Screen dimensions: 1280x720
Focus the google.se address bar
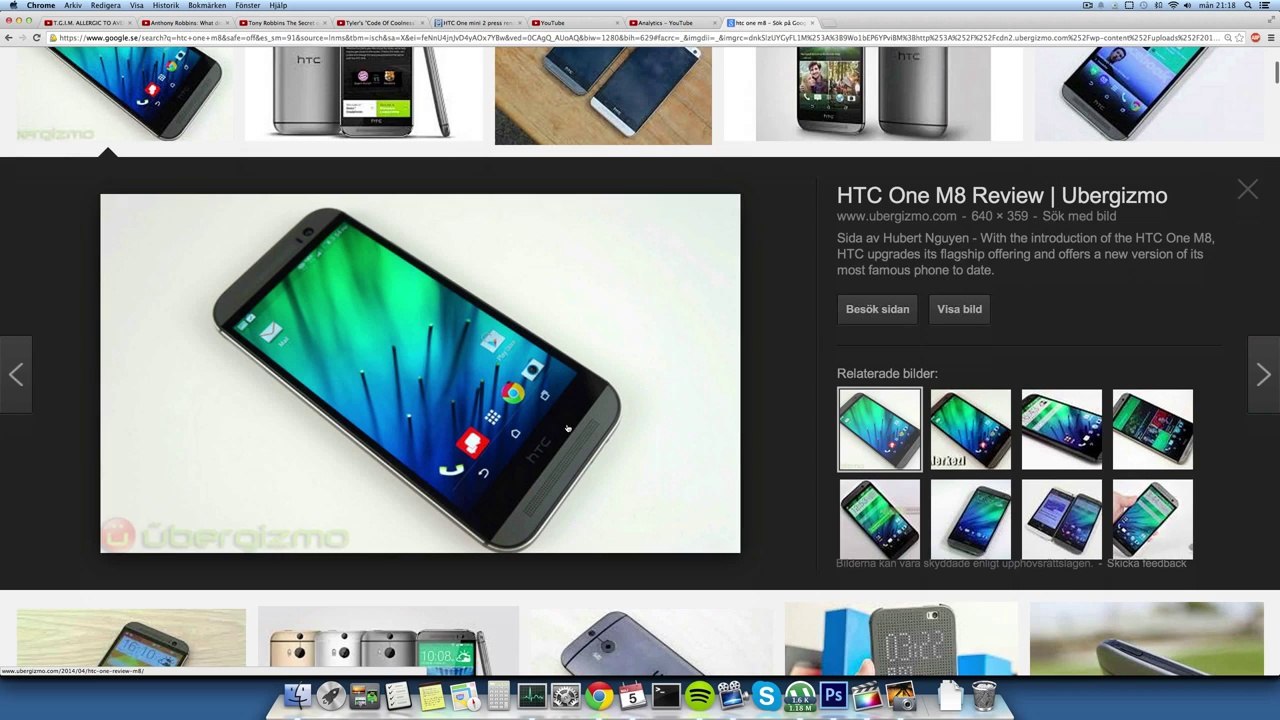pyautogui.click(x=640, y=38)
